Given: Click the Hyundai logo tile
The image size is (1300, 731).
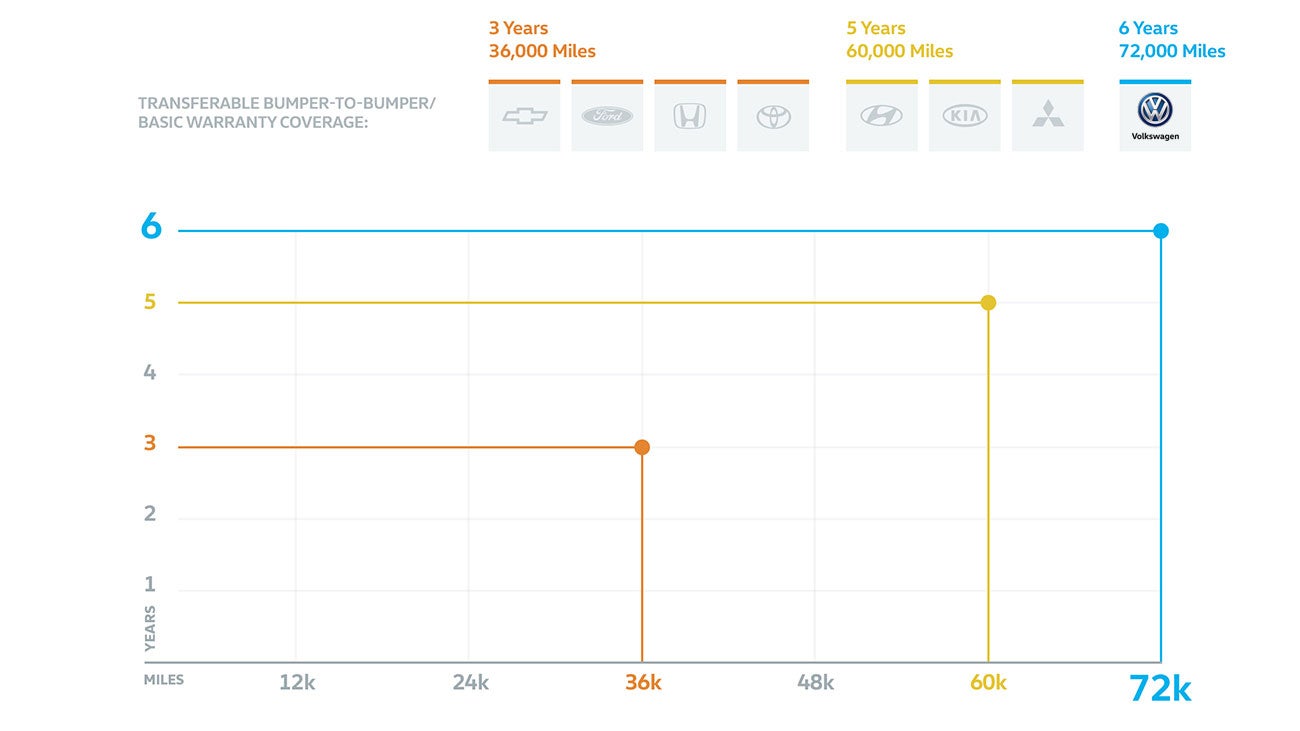Looking at the screenshot, I should pyautogui.click(x=881, y=116).
